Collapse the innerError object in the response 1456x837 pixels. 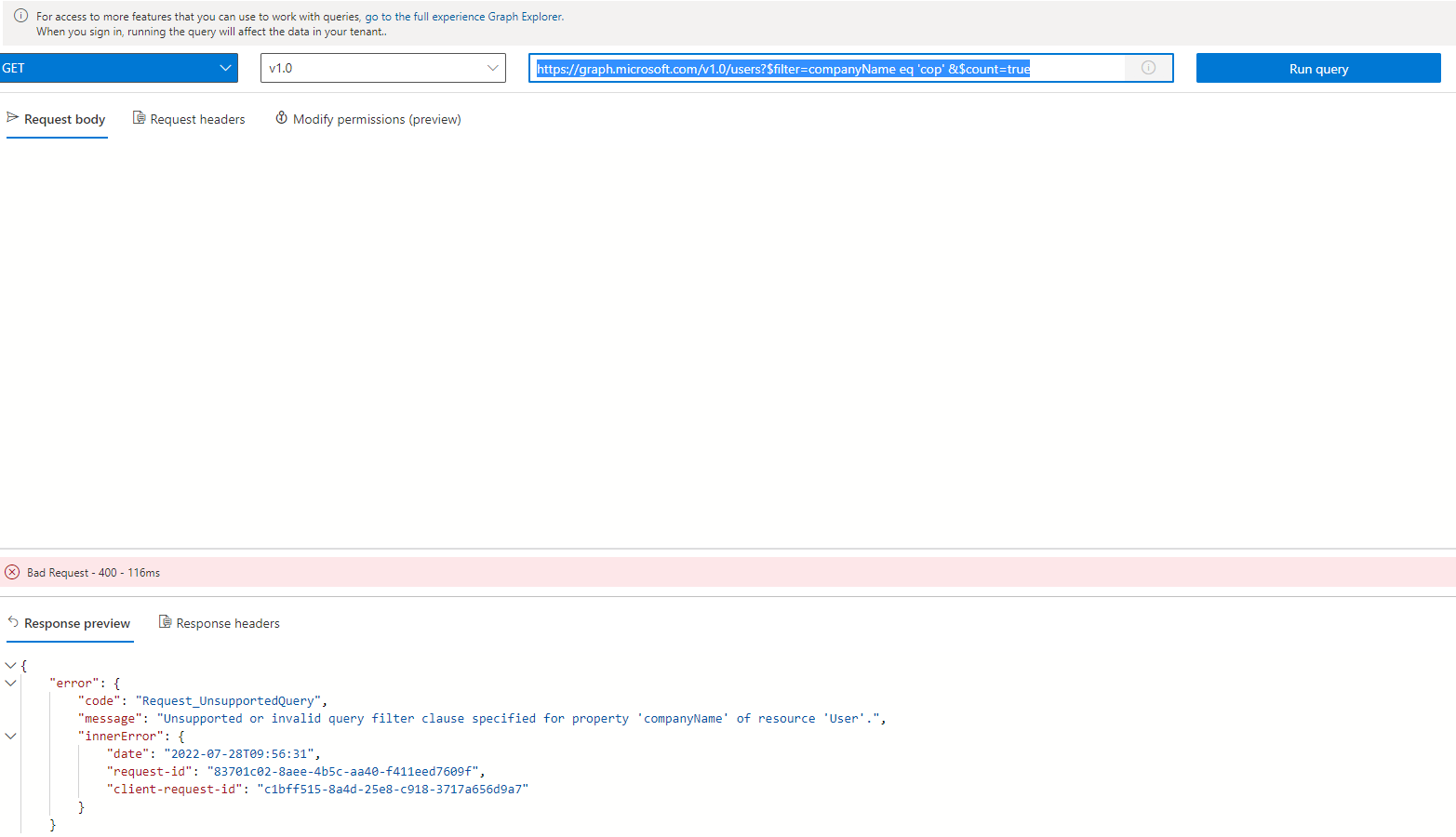[x=11, y=736]
